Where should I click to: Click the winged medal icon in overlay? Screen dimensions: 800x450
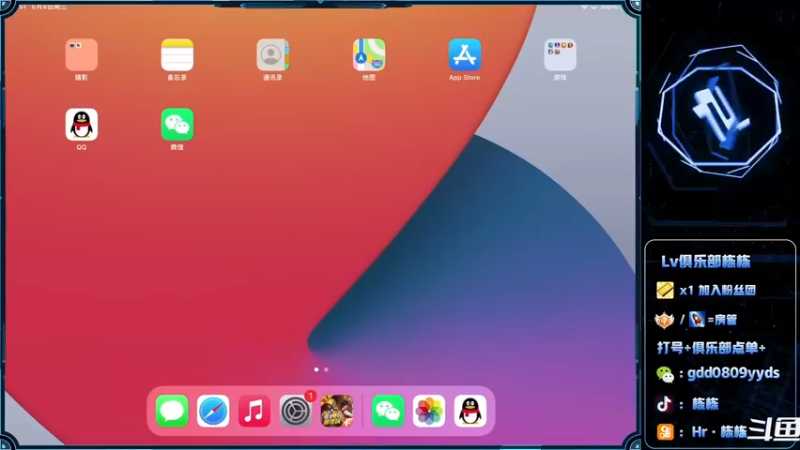point(664,320)
